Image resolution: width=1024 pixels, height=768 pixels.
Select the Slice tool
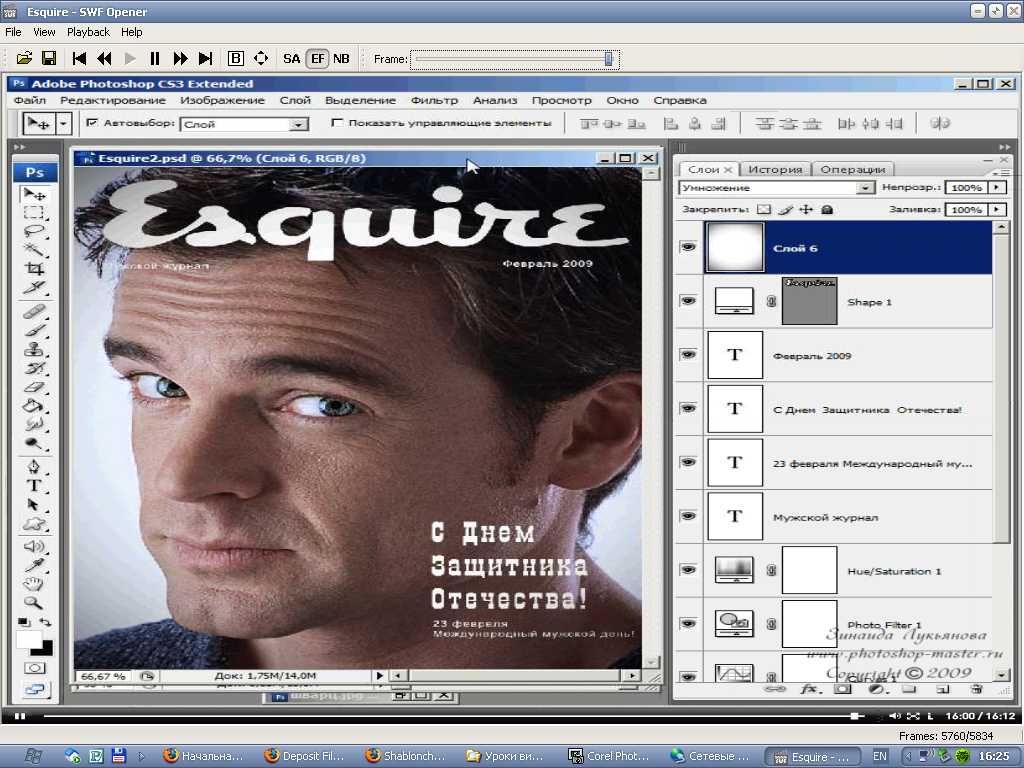tap(34, 287)
